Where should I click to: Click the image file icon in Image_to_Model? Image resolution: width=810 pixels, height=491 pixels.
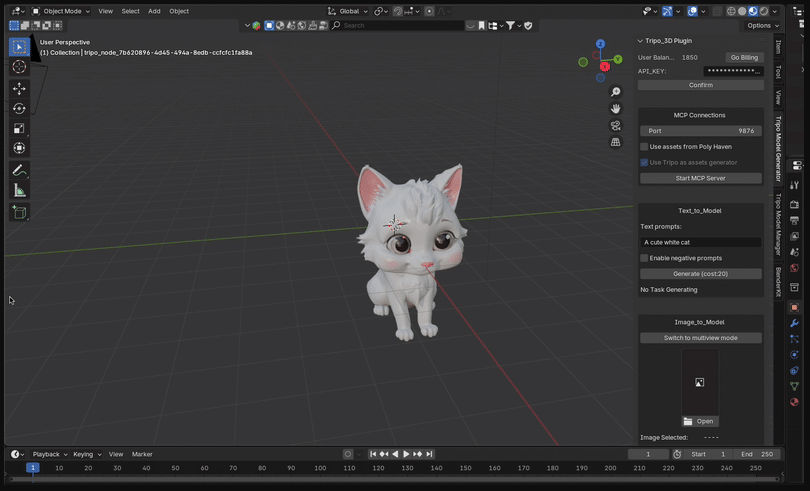tap(699, 382)
